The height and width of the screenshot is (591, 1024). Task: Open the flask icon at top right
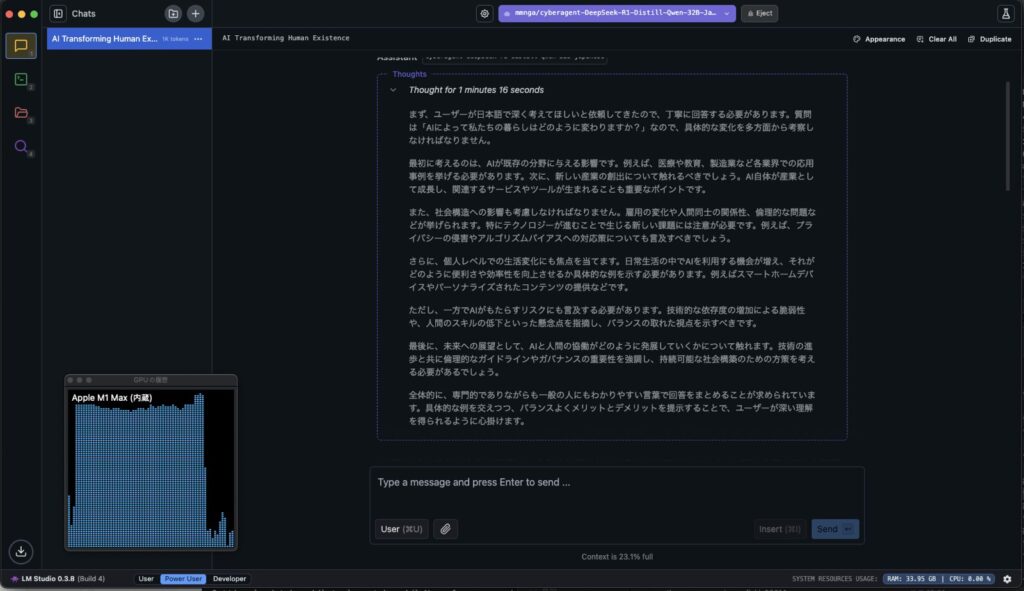point(1004,14)
